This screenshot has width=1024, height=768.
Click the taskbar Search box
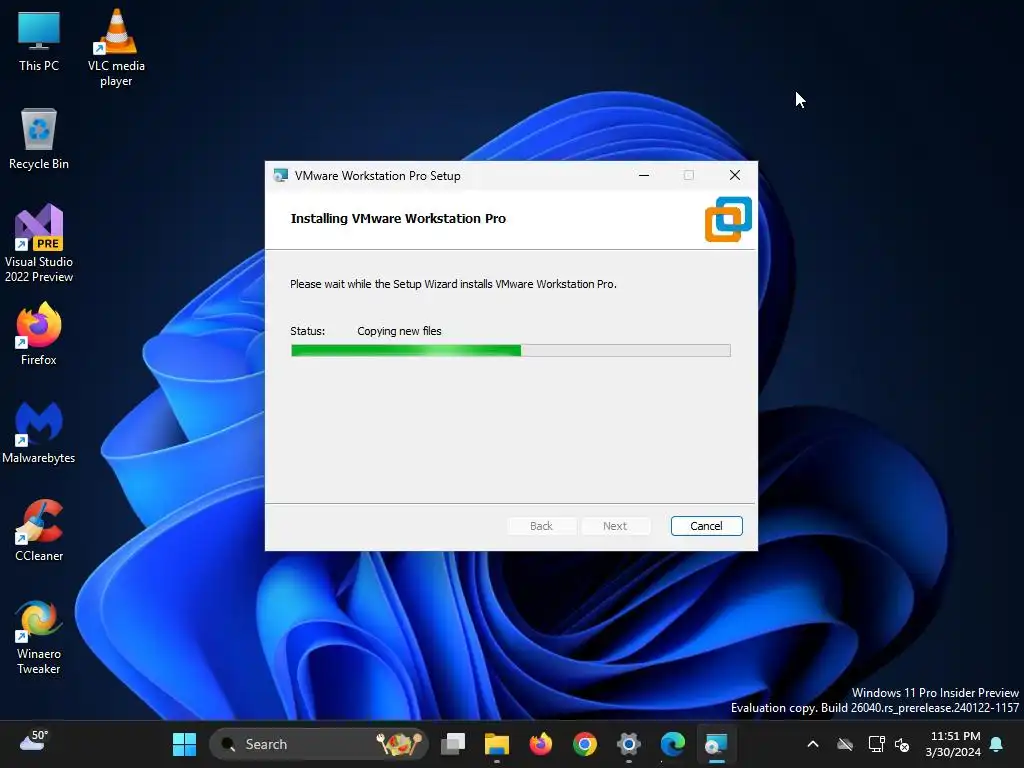pyautogui.click(x=319, y=744)
